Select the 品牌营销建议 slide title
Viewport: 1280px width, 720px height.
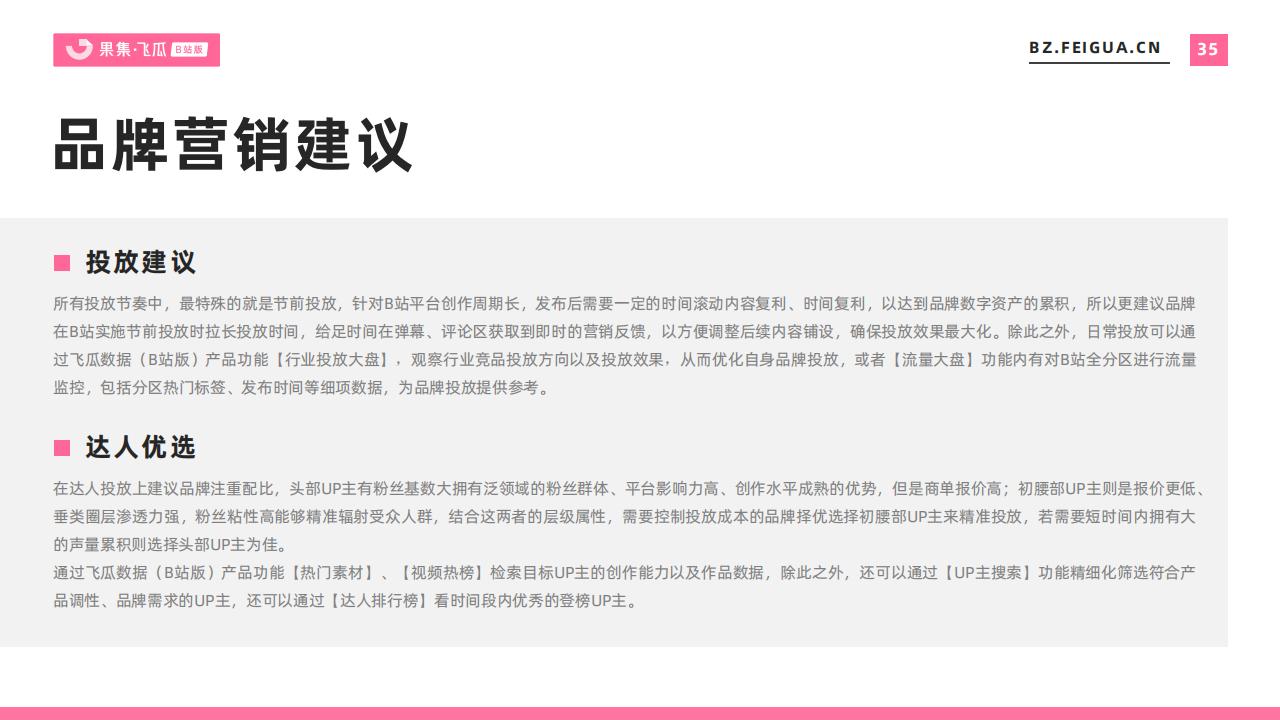click(x=233, y=146)
